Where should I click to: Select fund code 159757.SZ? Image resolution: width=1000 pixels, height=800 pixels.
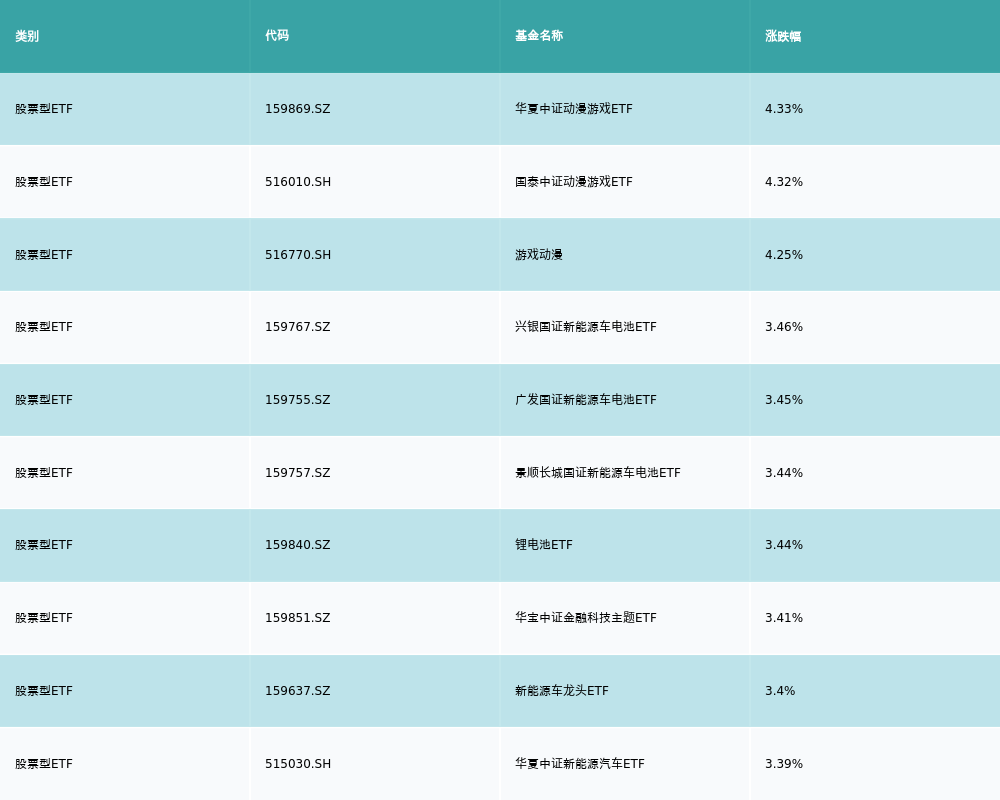tap(297, 473)
